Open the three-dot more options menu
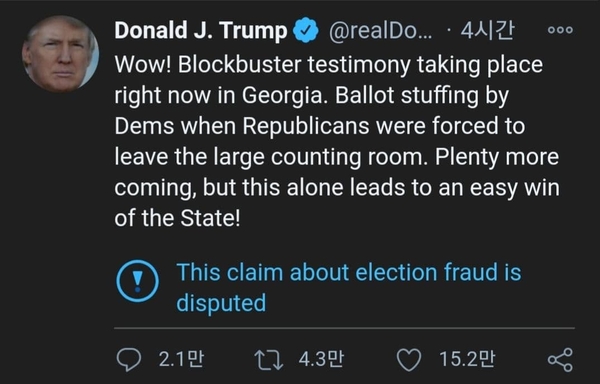Screen dimensions: 600x384 click(x=560, y=30)
